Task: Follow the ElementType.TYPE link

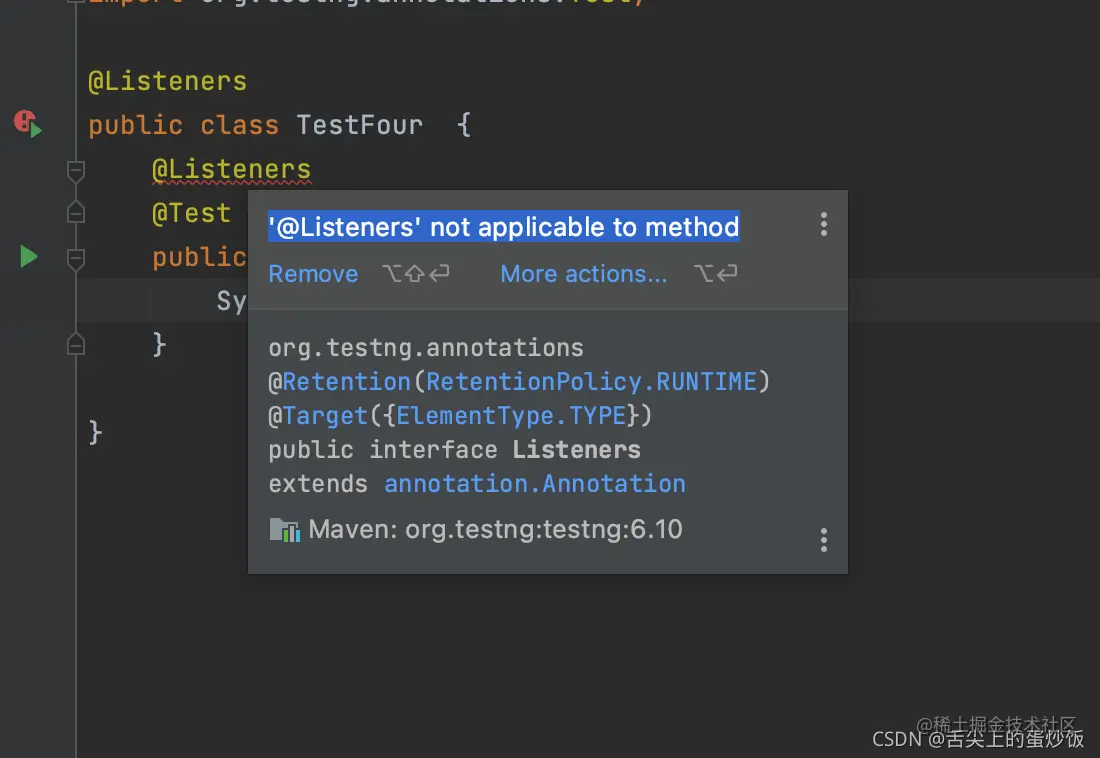Action: click(511, 416)
